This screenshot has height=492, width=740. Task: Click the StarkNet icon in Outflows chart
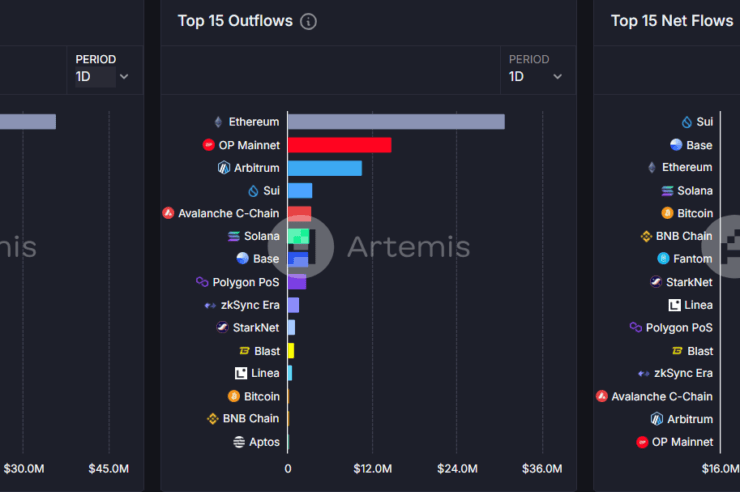222,327
